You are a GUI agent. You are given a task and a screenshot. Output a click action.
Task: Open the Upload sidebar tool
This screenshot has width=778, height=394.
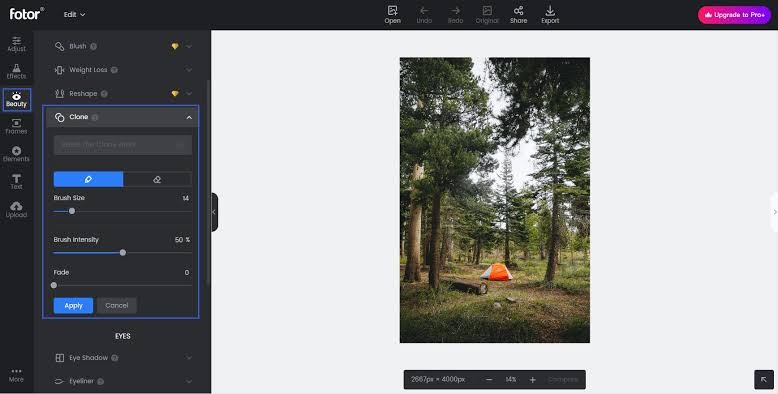[16, 209]
